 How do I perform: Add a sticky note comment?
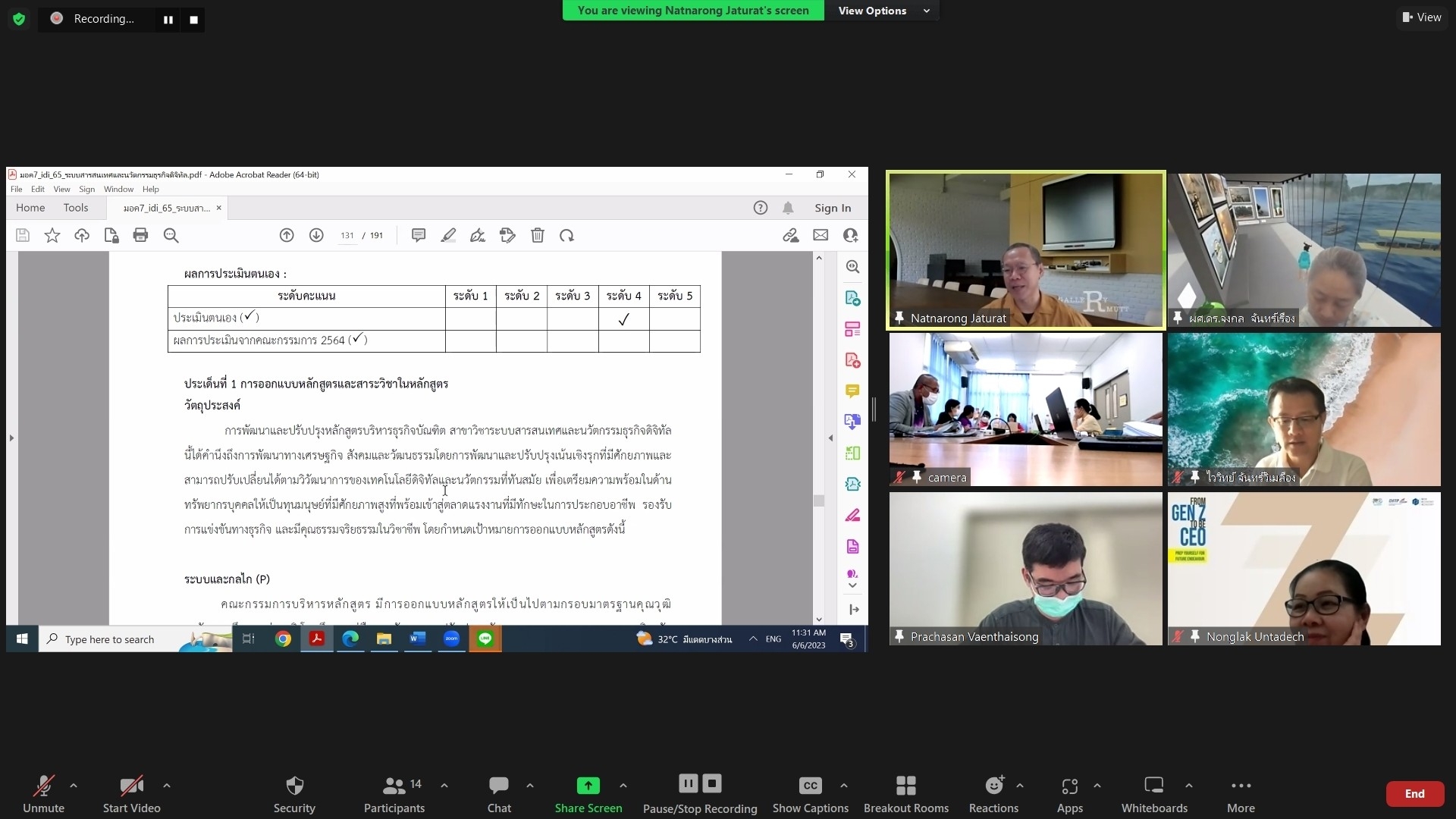[419, 236]
